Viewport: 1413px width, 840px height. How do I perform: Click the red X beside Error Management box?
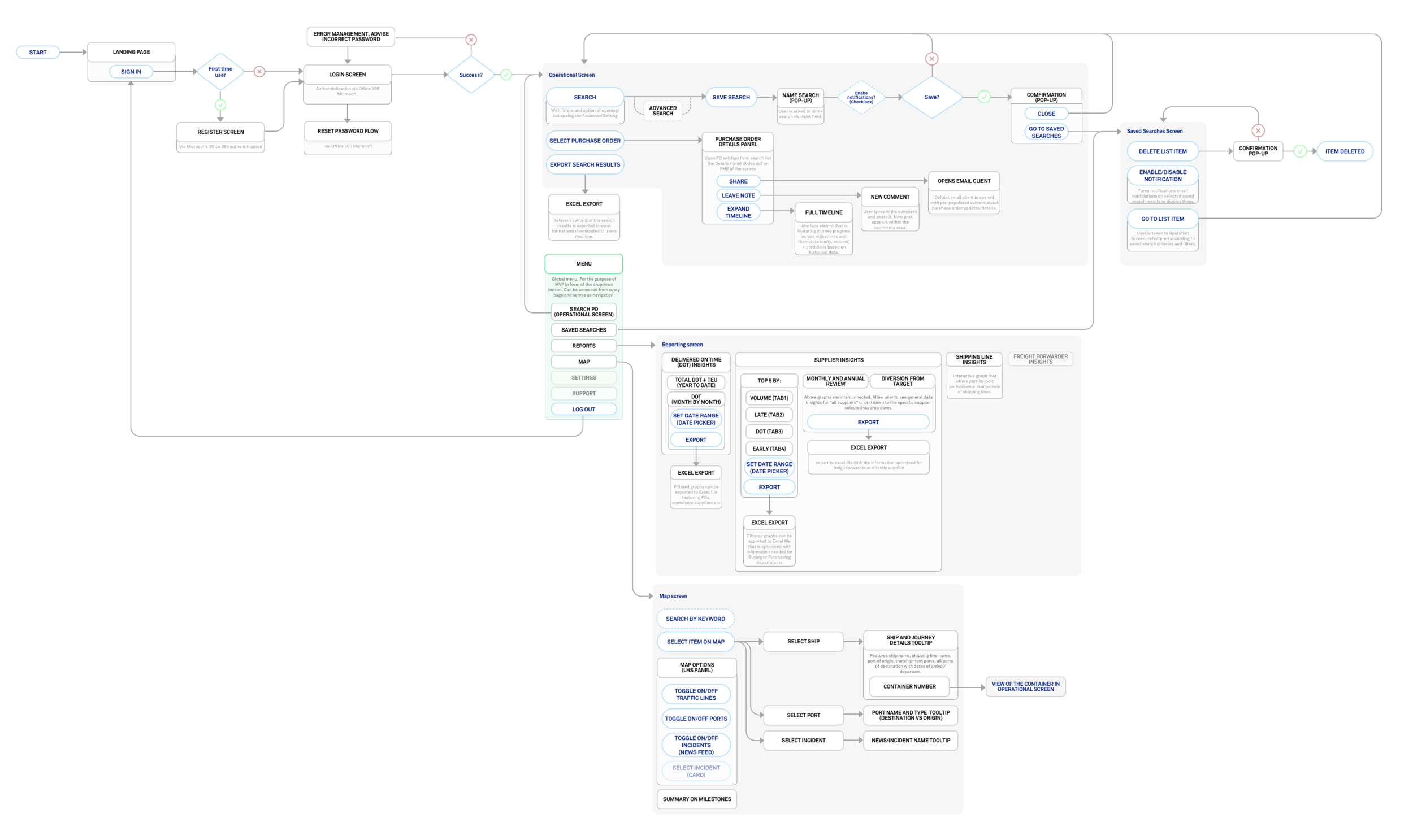[471, 40]
